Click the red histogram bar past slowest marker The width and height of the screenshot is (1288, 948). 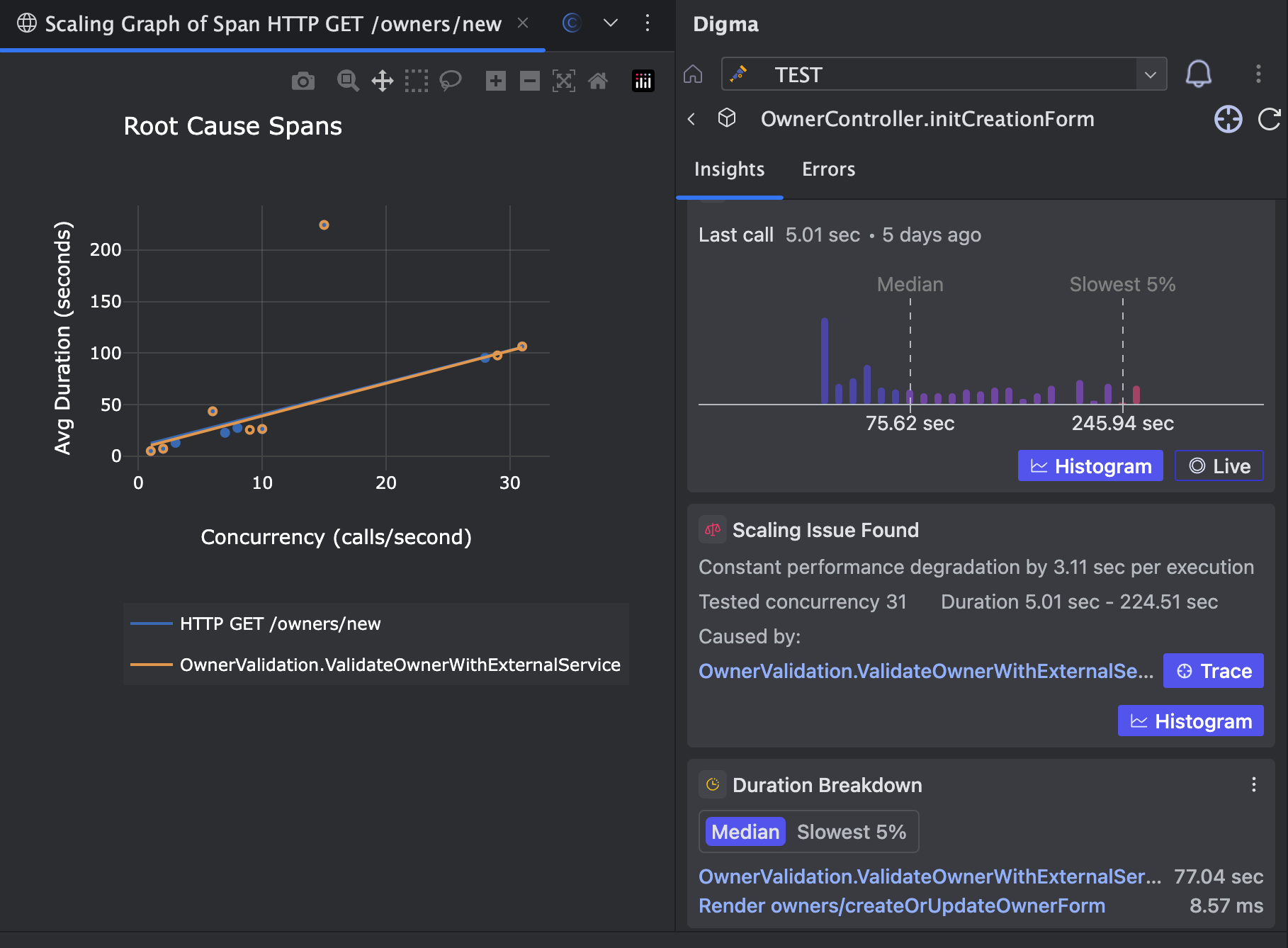(1136, 395)
